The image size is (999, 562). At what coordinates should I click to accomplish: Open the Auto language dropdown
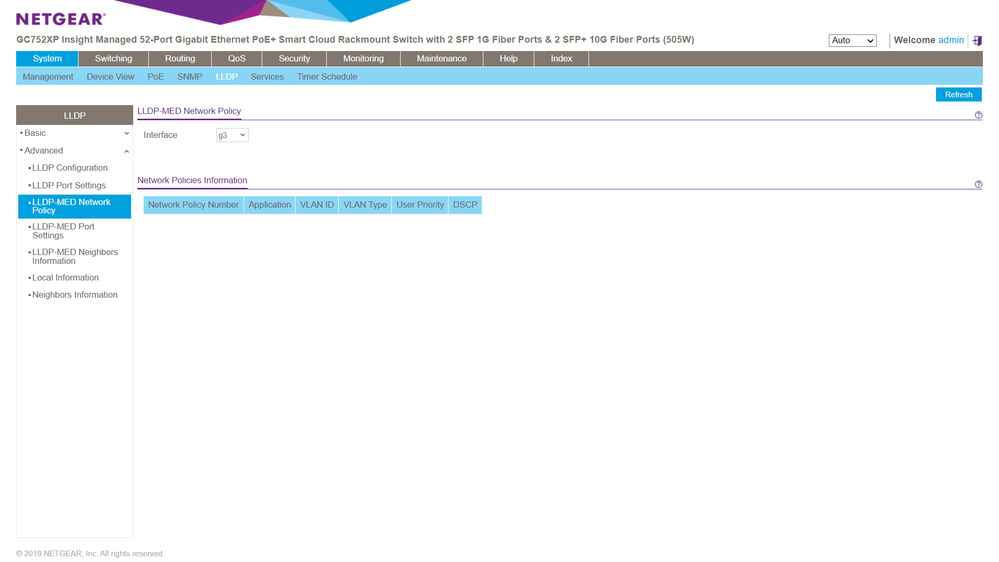point(852,40)
